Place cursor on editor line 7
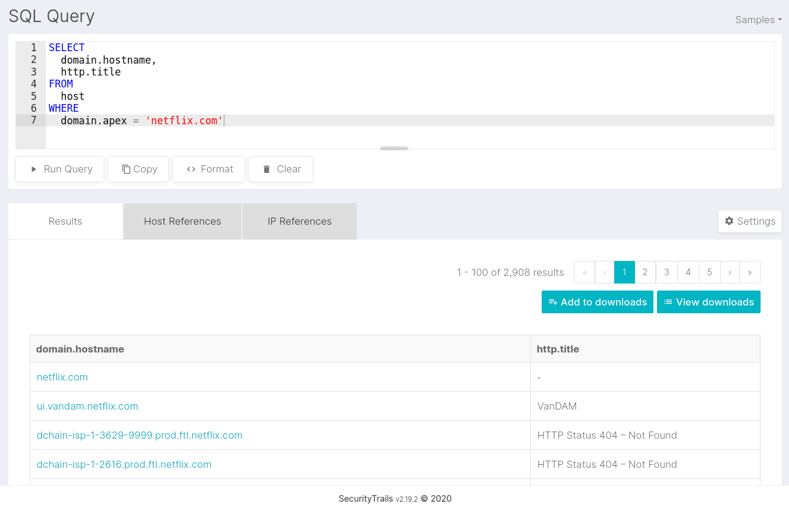Image resolution: width=789 pixels, height=510 pixels. tap(410, 120)
